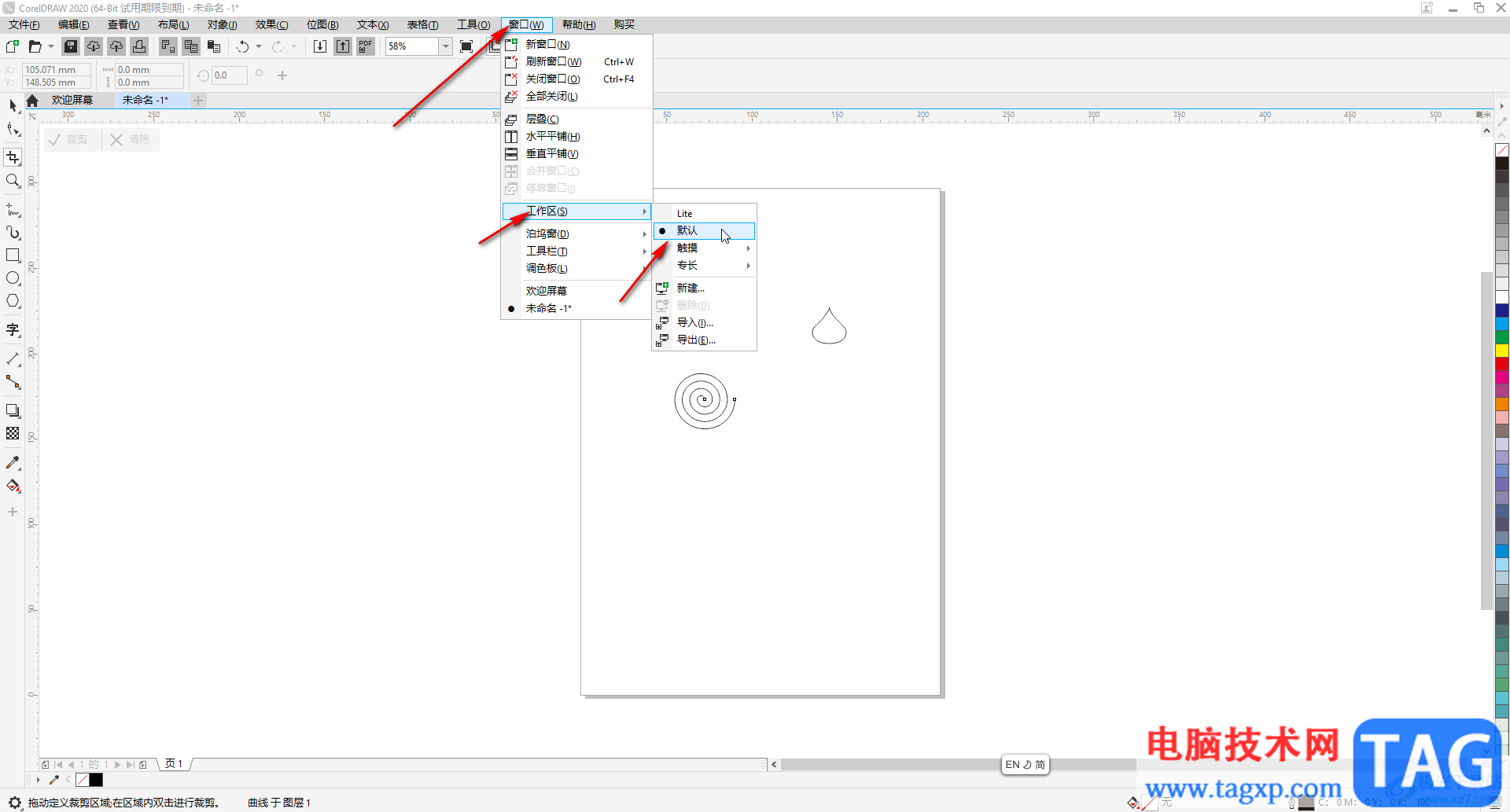The width and height of the screenshot is (1510, 812).
Task: Switch to the 欢迎屏幕 document tab
Action: point(72,100)
